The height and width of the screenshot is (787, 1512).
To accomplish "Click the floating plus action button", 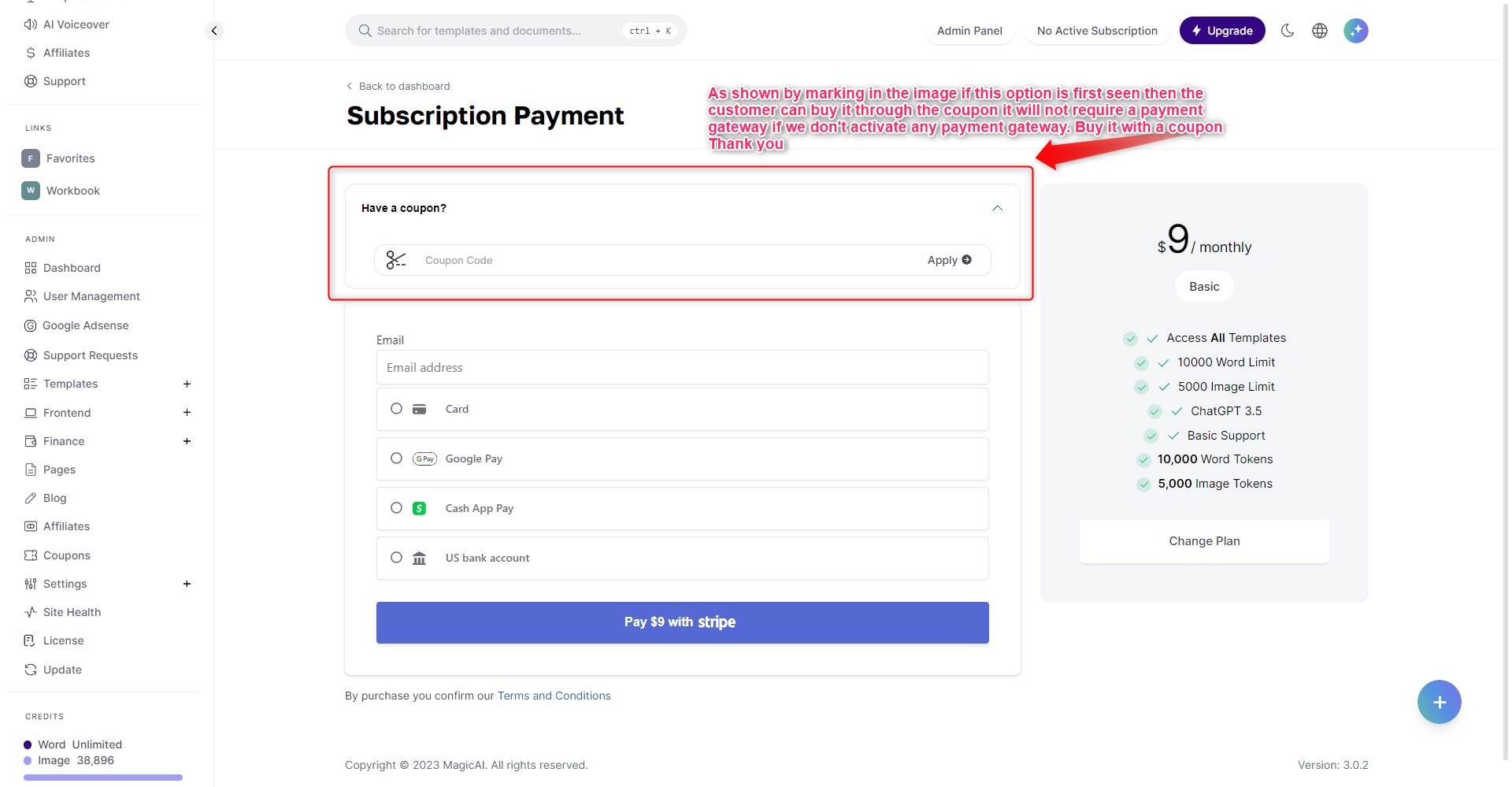I will coord(1439,702).
